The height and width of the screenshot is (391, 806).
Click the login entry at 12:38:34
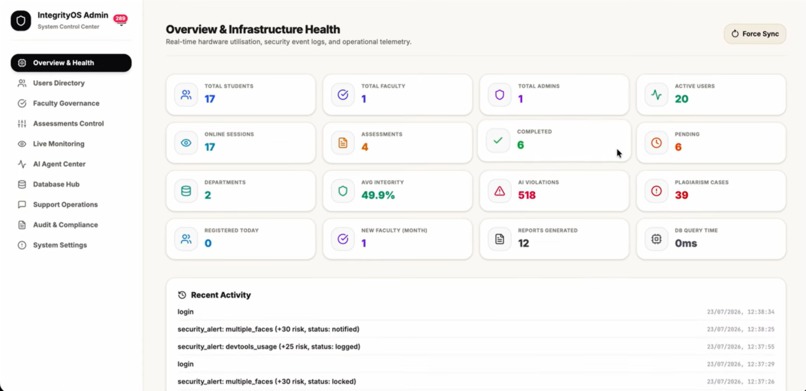pos(476,312)
